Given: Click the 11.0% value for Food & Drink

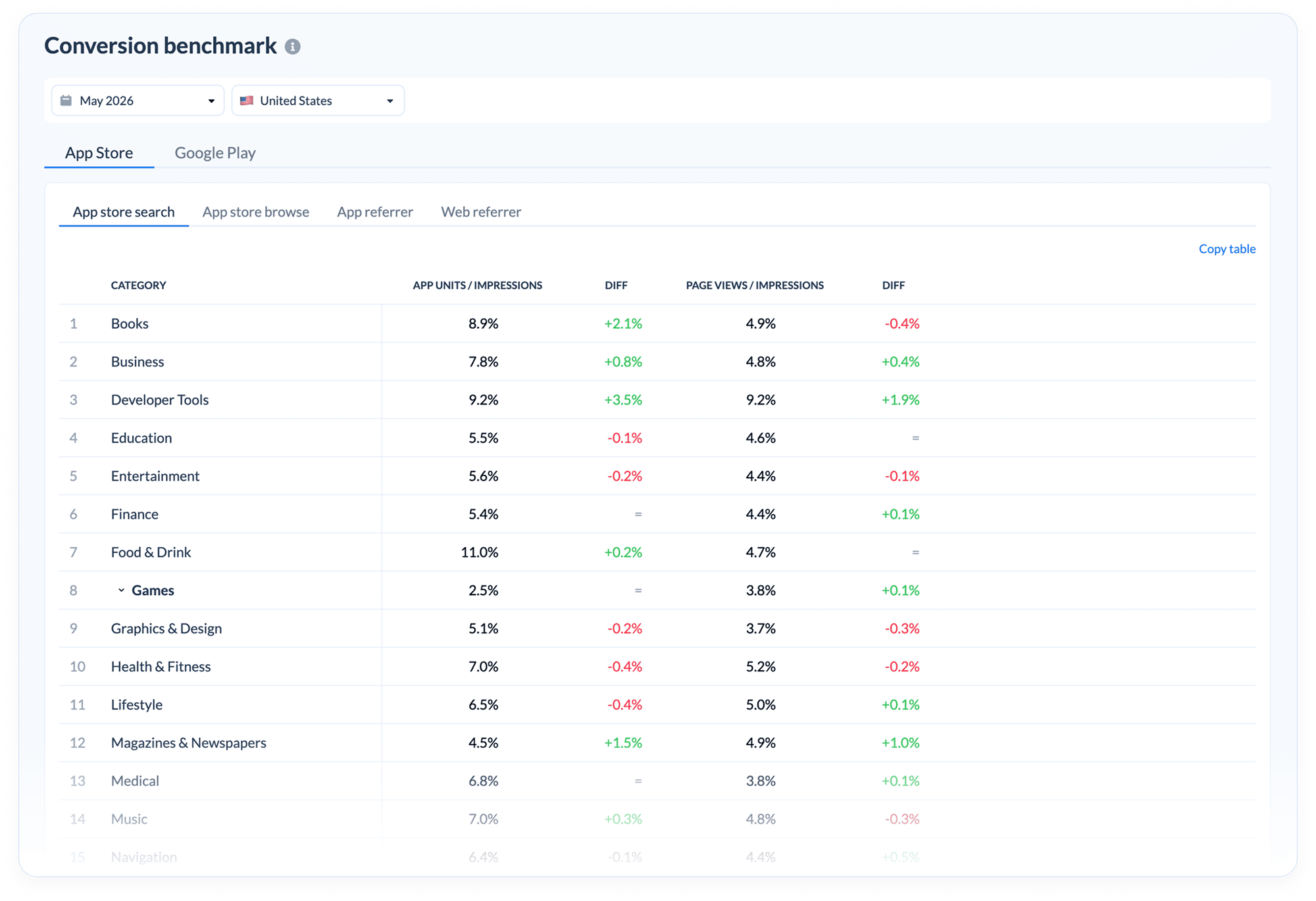Looking at the screenshot, I should (x=480, y=552).
